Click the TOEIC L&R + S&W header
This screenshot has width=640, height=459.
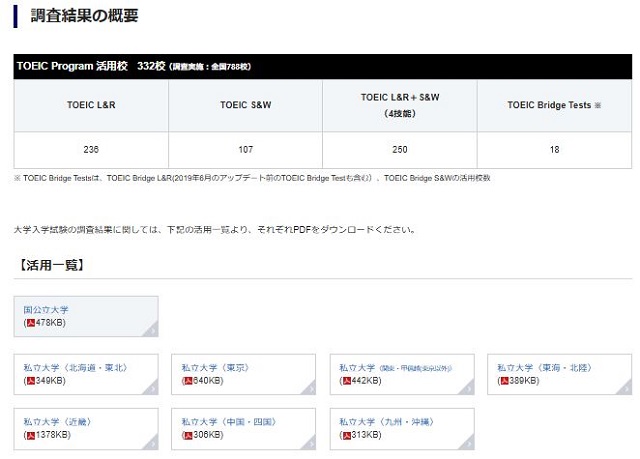[400, 105]
